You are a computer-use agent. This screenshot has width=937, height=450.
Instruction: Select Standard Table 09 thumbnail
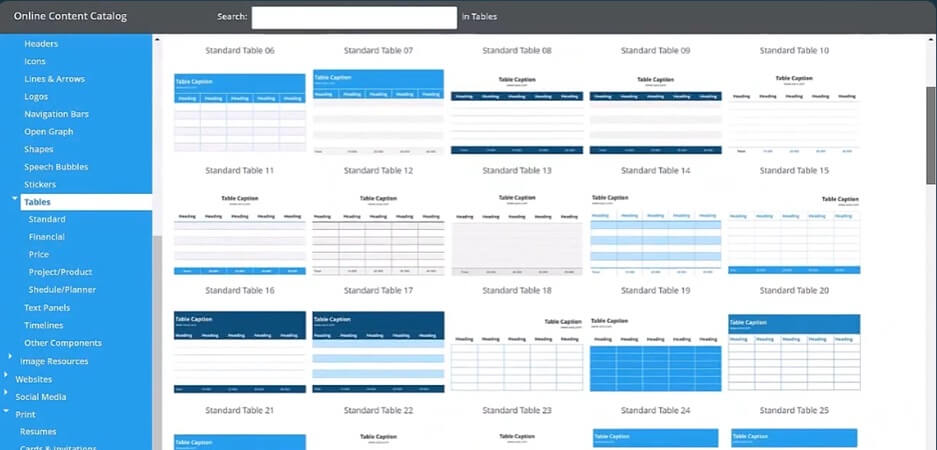(x=656, y=114)
